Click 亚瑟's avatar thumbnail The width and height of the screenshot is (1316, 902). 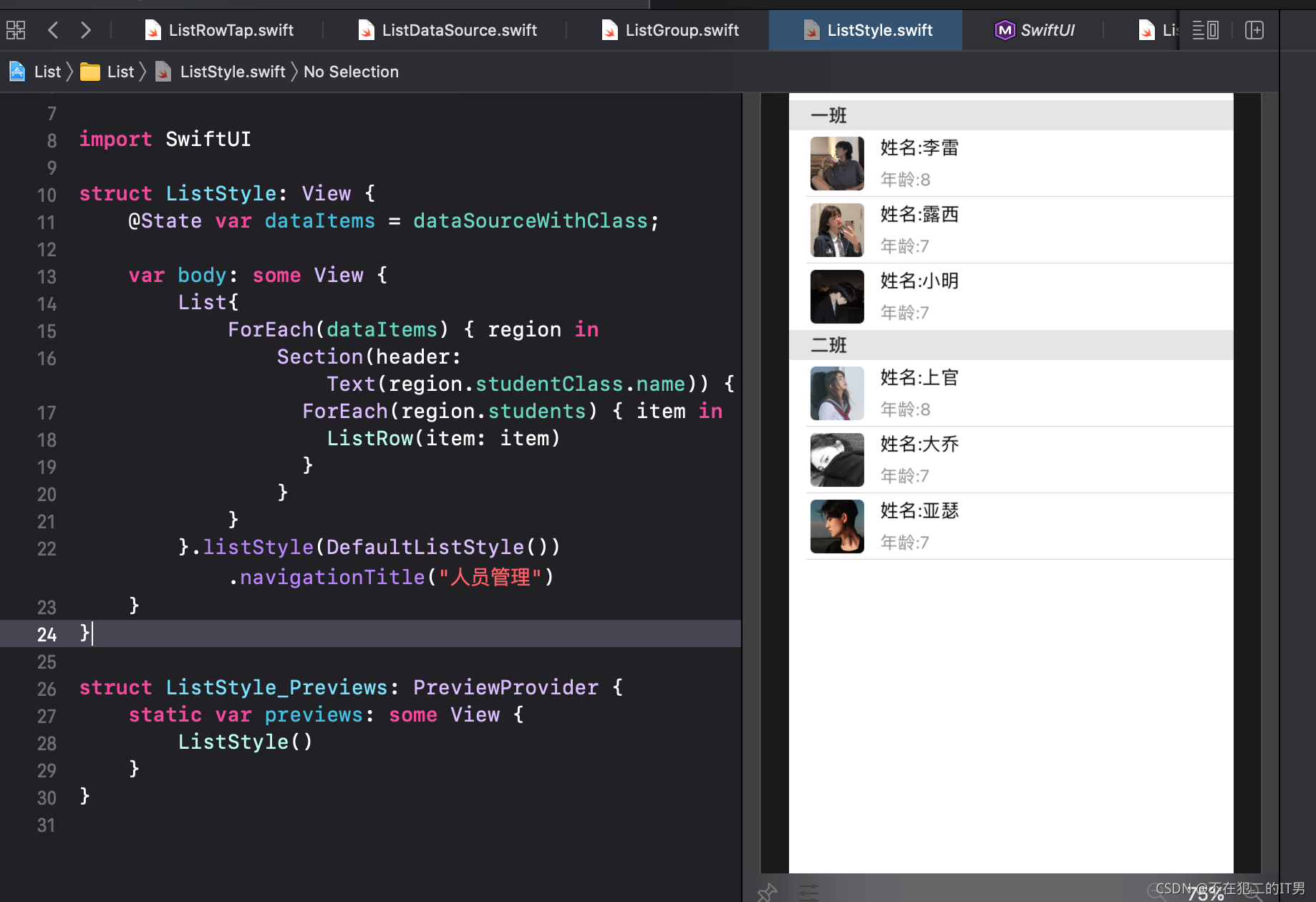pyautogui.click(x=837, y=526)
